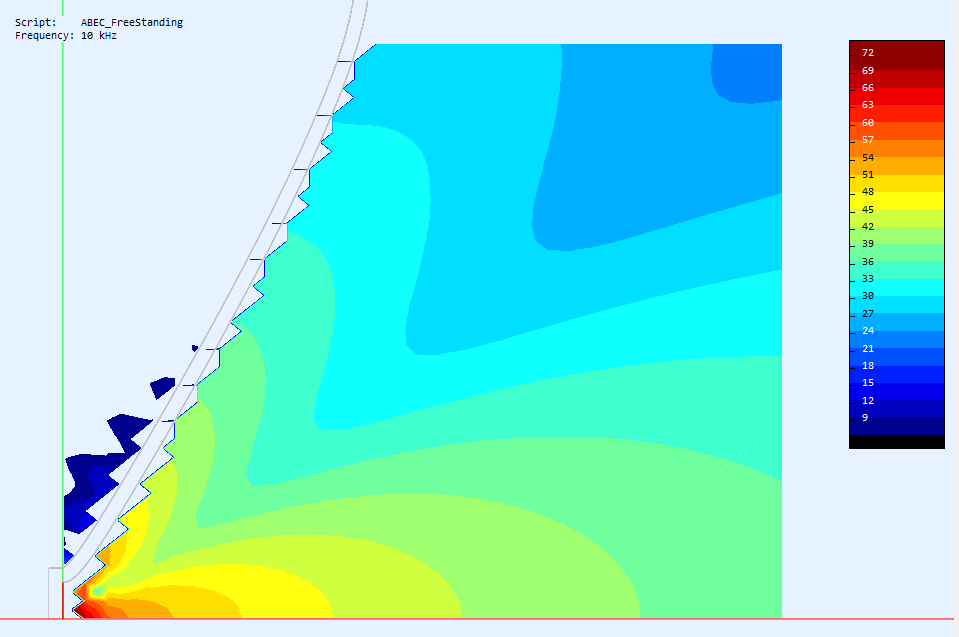Click the 36 legend value
The image size is (959, 637).
click(868, 261)
